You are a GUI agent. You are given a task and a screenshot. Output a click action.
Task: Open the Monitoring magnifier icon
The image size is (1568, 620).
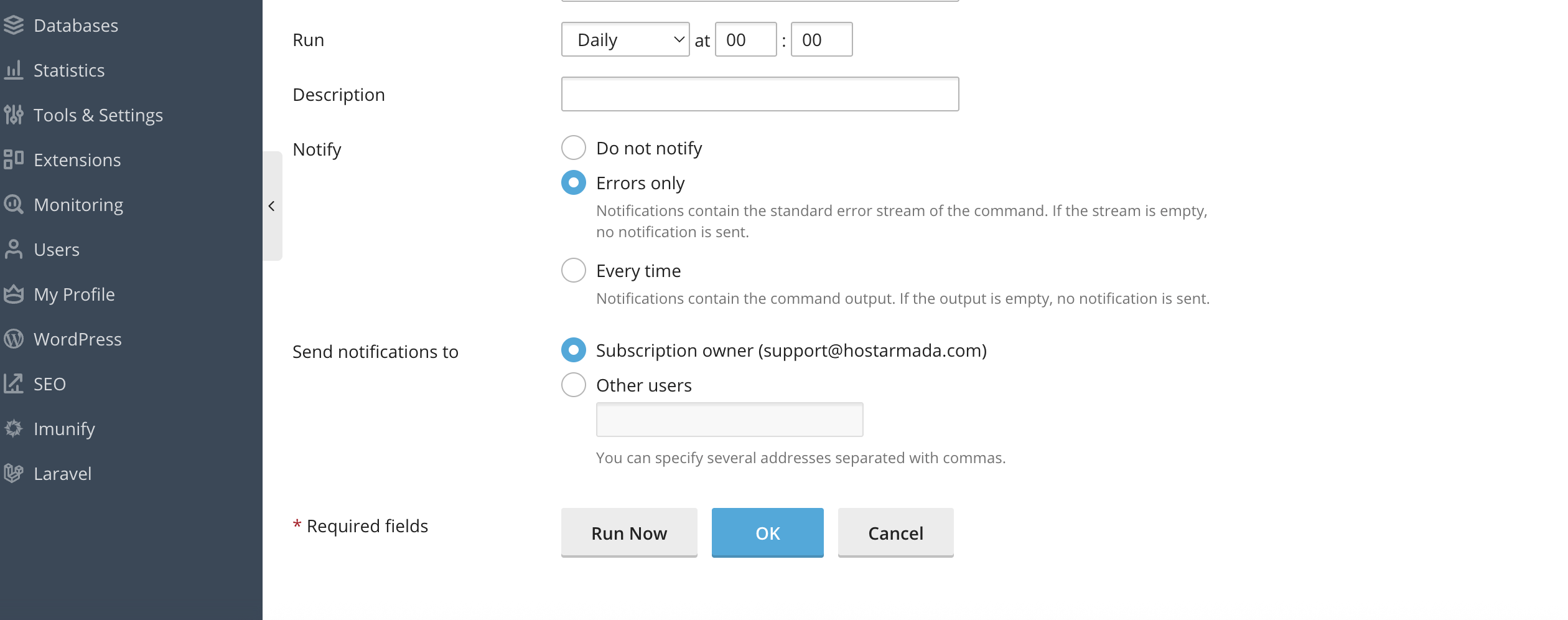coord(13,205)
